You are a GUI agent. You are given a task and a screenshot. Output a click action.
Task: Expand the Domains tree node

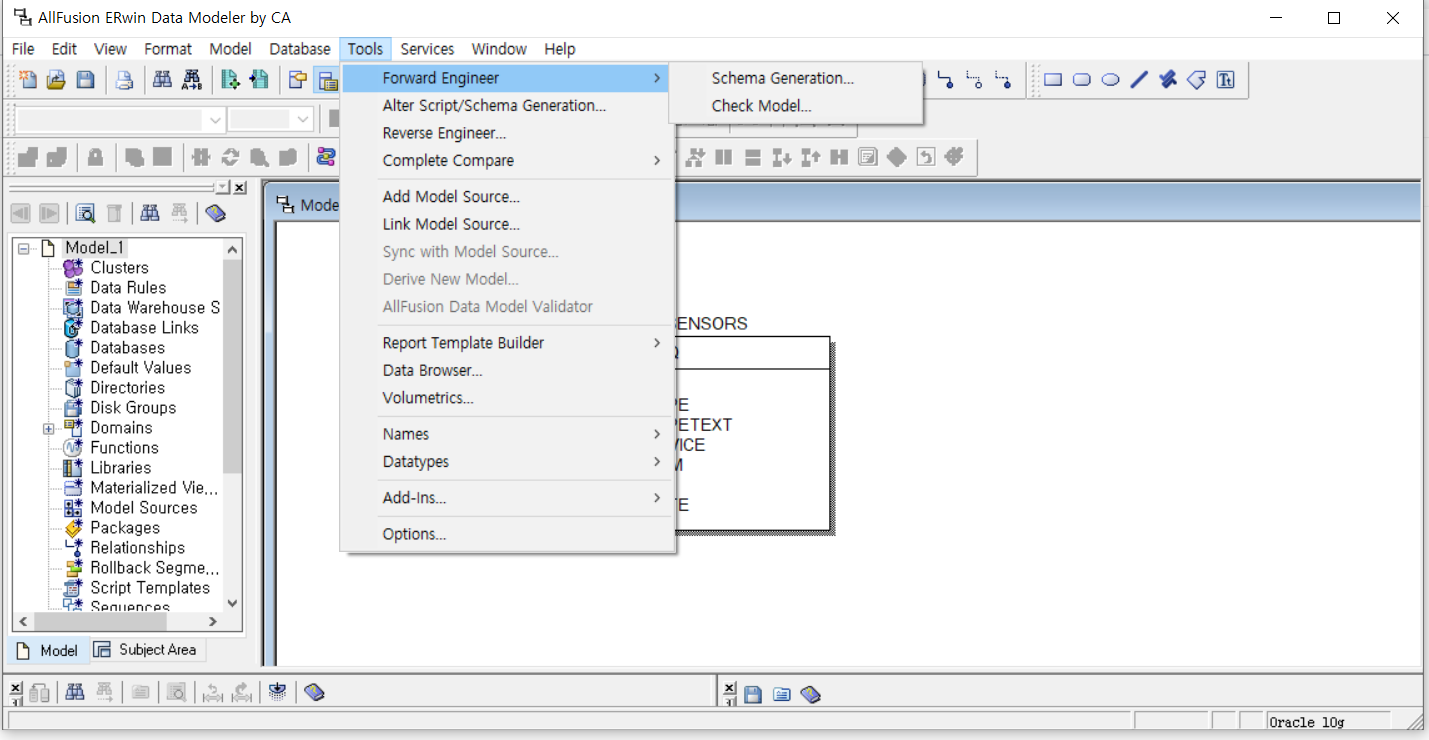(x=48, y=428)
